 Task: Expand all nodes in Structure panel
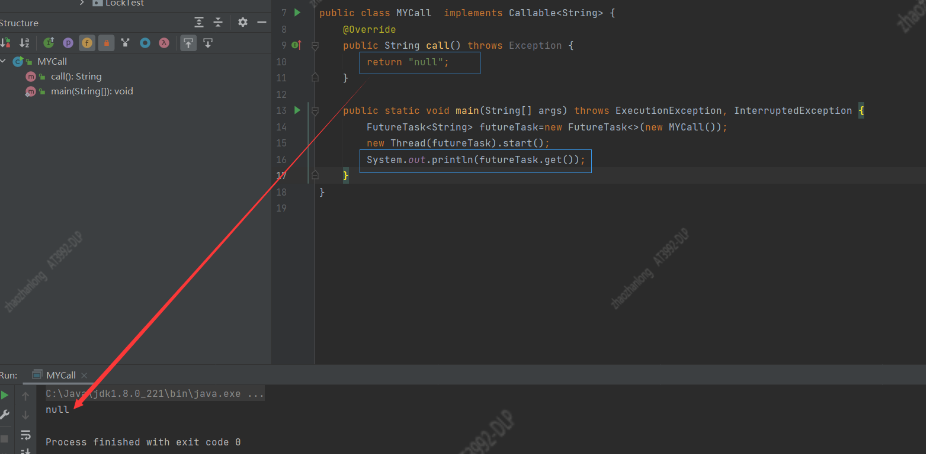coord(199,22)
